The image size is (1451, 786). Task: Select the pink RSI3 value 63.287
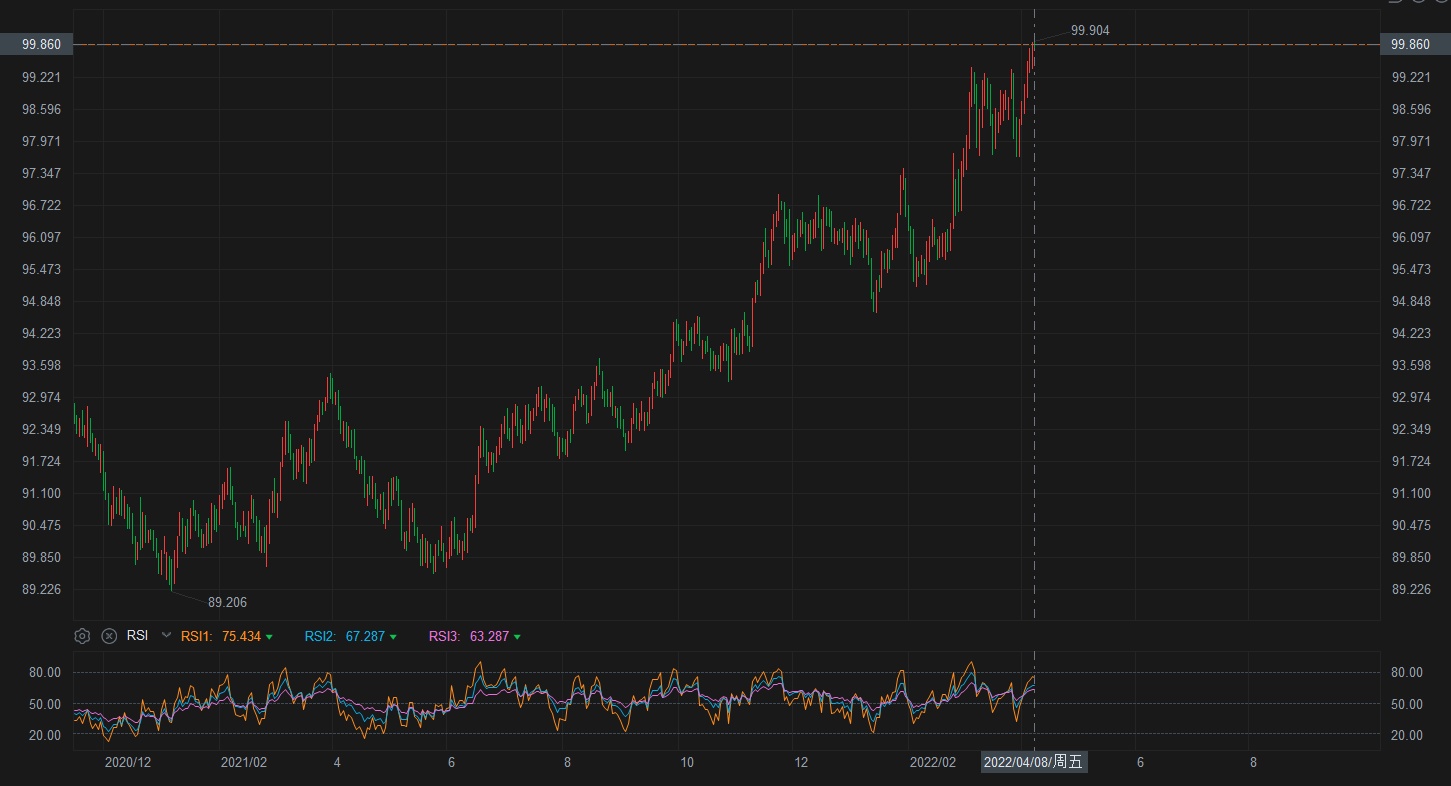[x=489, y=636]
